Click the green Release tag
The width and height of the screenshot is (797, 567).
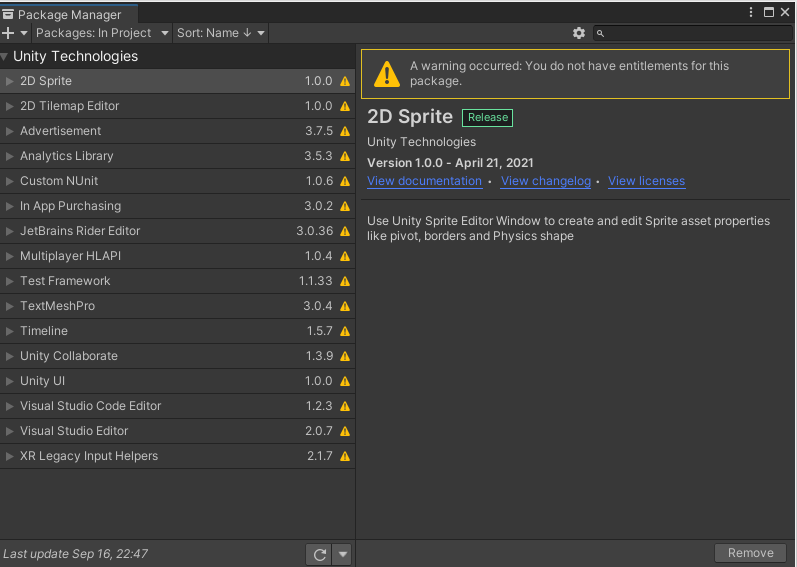pyautogui.click(x=487, y=117)
